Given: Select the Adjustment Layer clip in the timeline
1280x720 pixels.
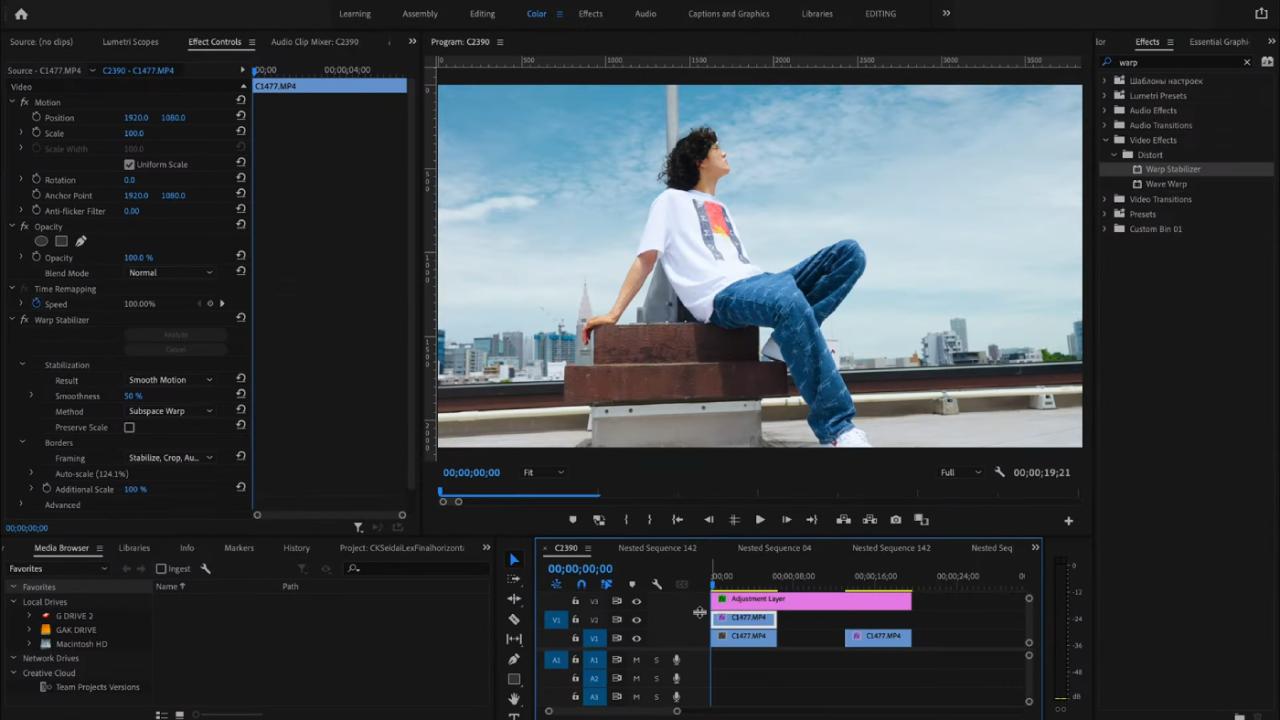Looking at the screenshot, I should coord(810,598).
